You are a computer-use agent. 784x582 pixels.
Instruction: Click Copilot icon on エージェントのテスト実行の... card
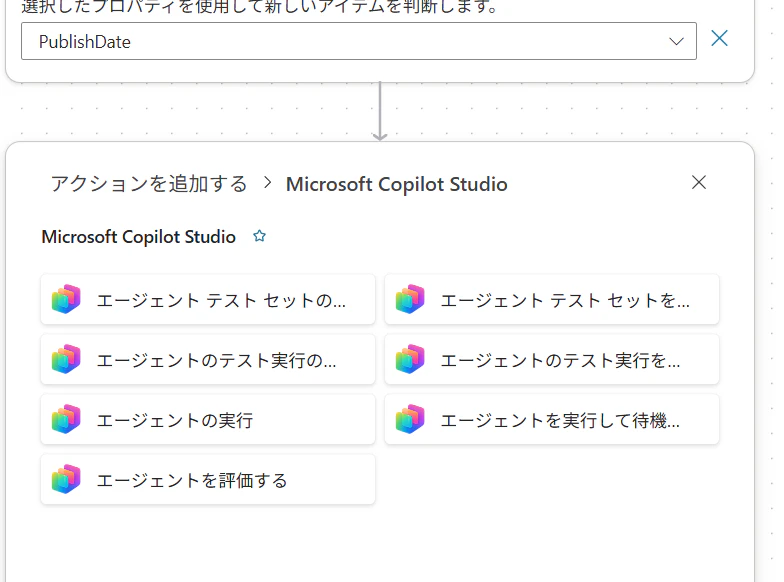pos(66,359)
